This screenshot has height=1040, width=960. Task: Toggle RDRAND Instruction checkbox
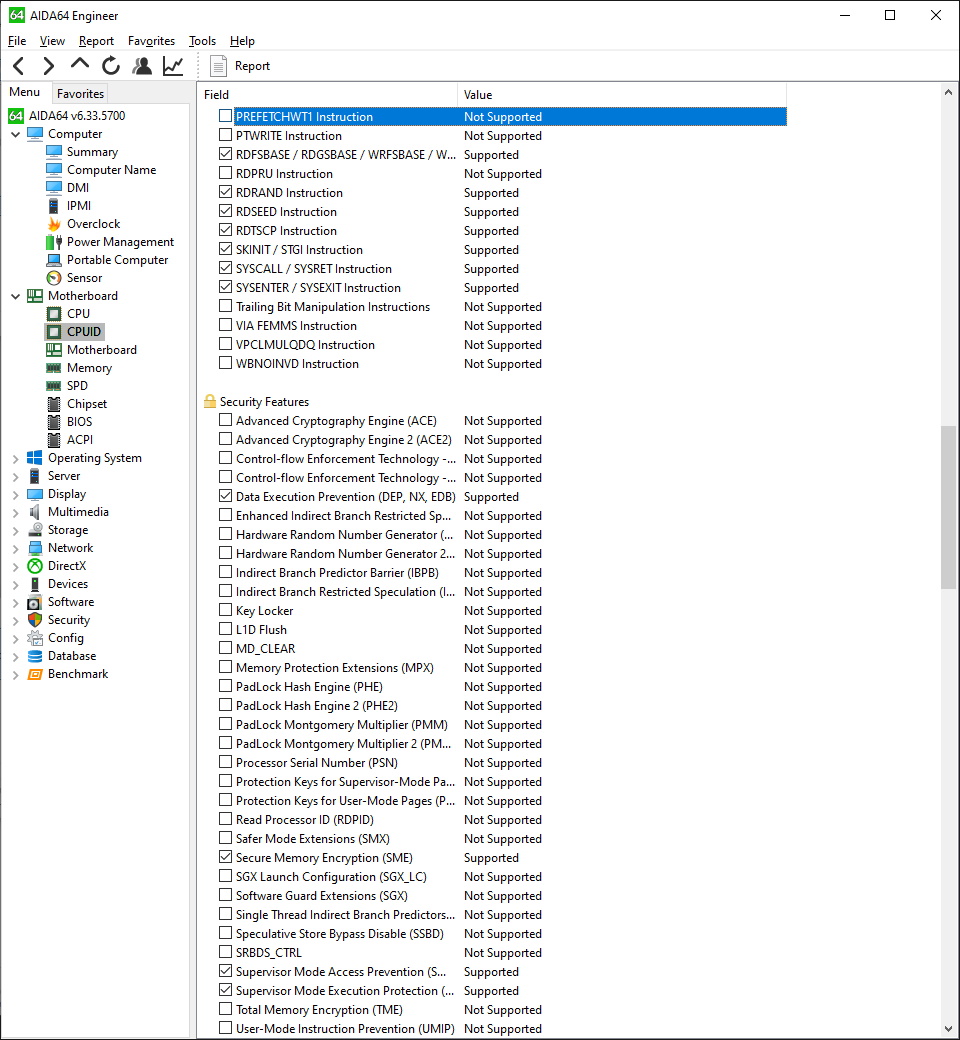pos(226,192)
